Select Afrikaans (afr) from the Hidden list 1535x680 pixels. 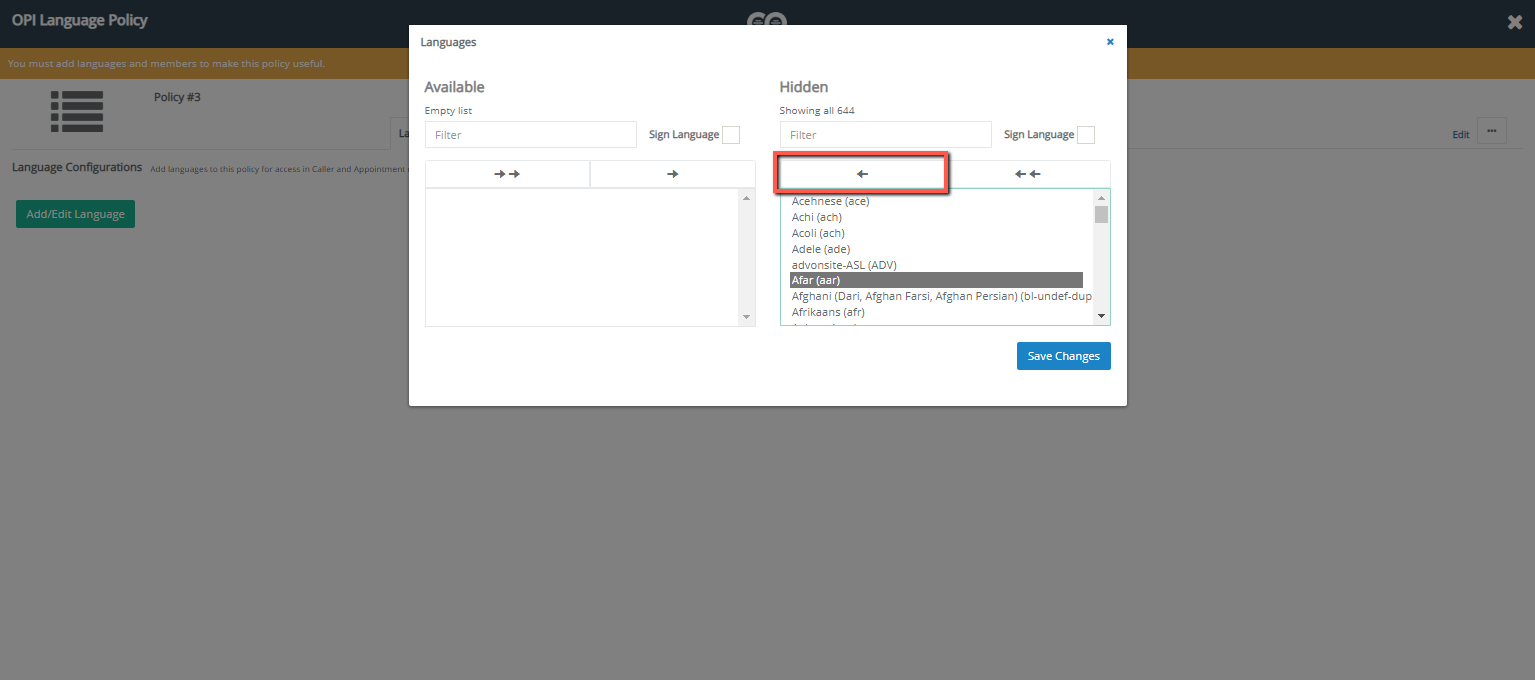828,312
